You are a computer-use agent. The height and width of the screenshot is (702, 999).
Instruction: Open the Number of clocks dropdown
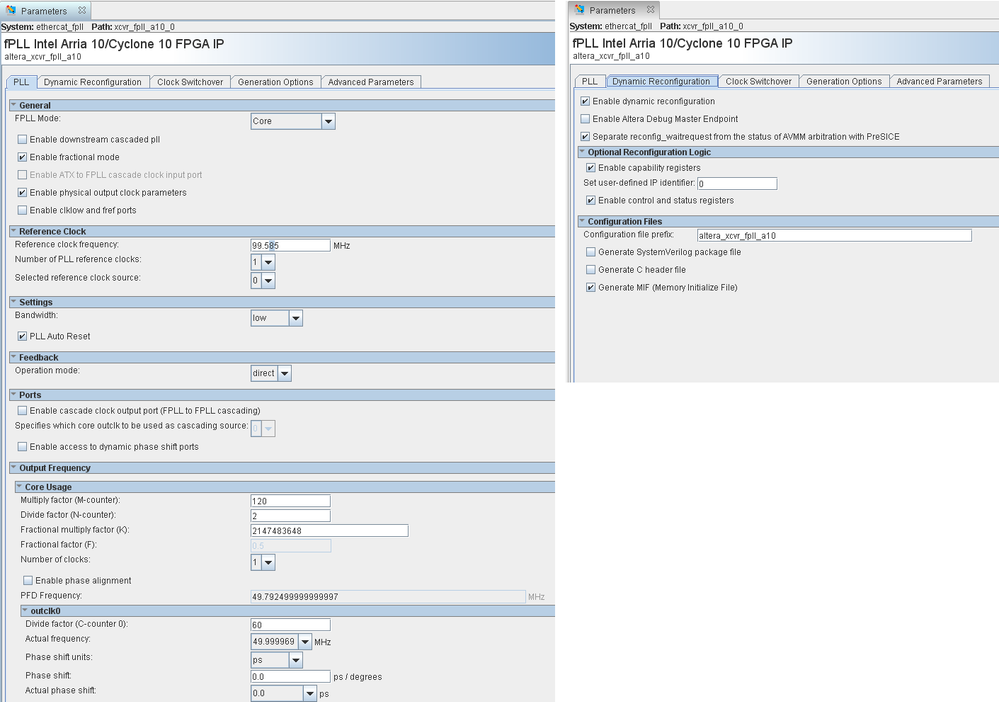268,563
